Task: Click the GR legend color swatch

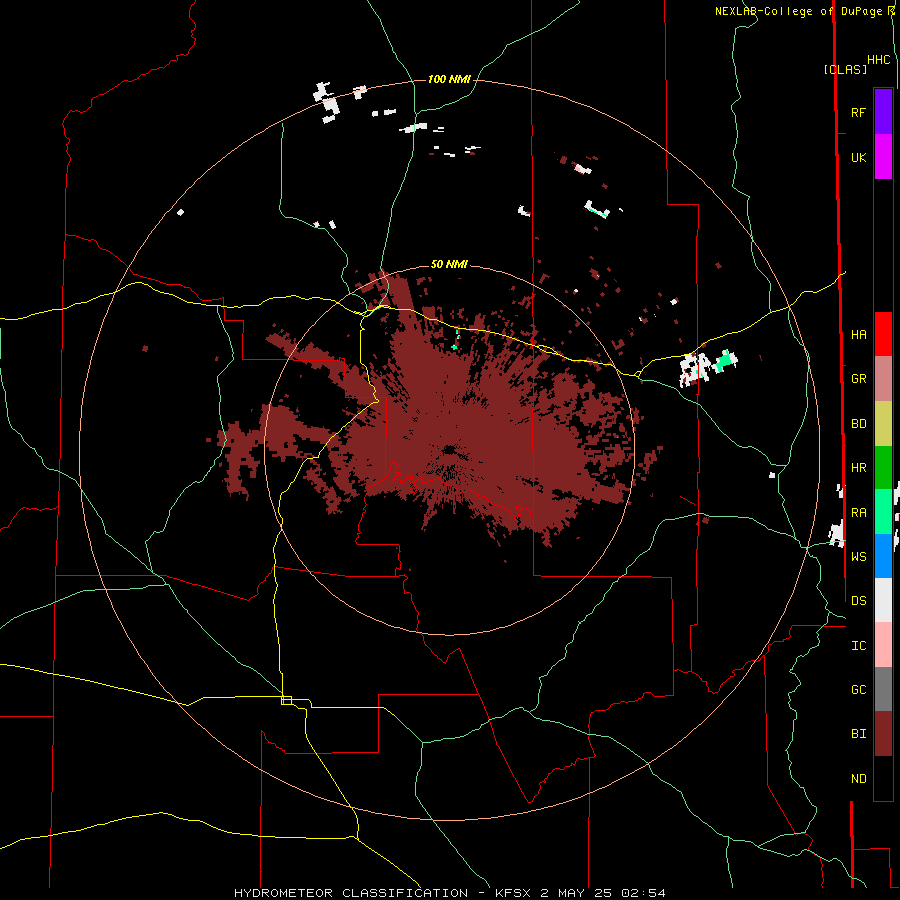Action: pos(883,379)
